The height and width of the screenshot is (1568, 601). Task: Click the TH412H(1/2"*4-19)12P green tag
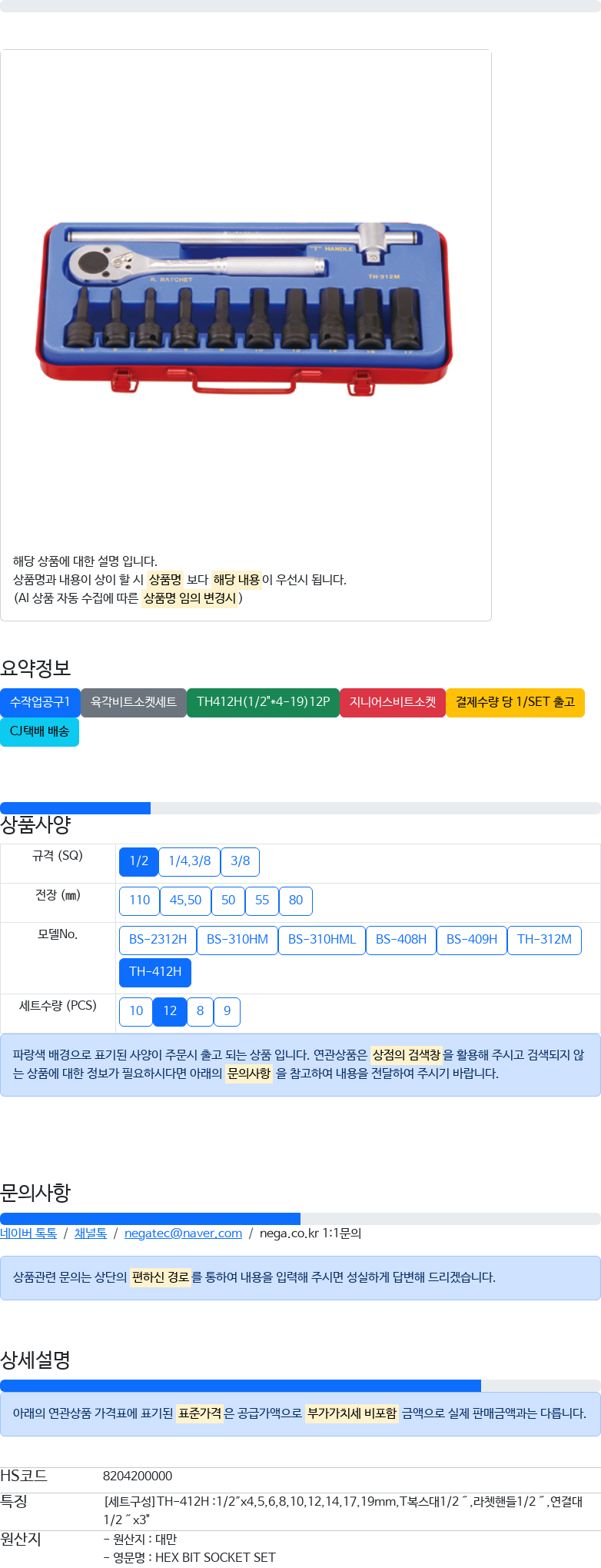click(263, 702)
